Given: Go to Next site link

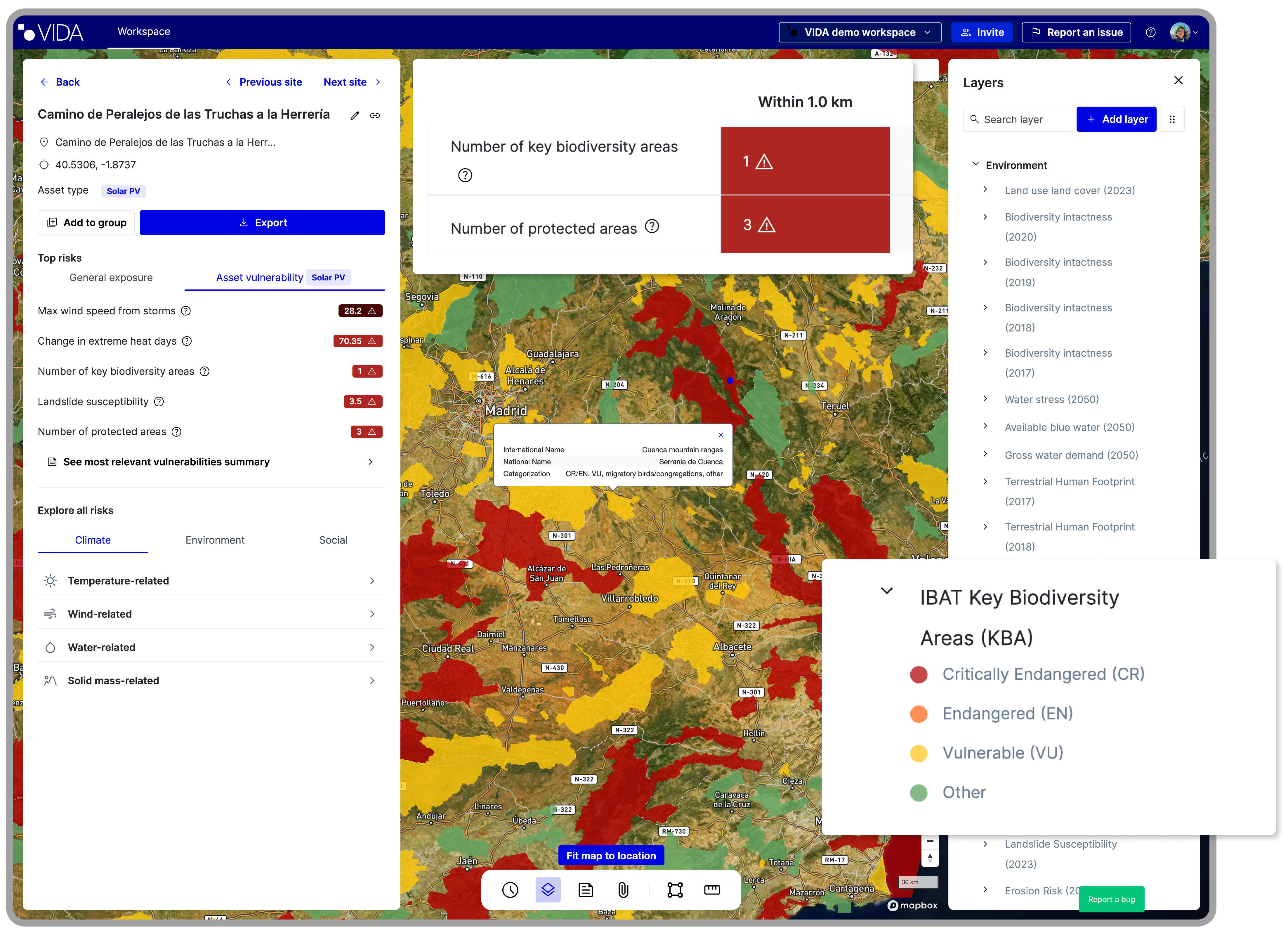Looking at the screenshot, I should (x=345, y=82).
